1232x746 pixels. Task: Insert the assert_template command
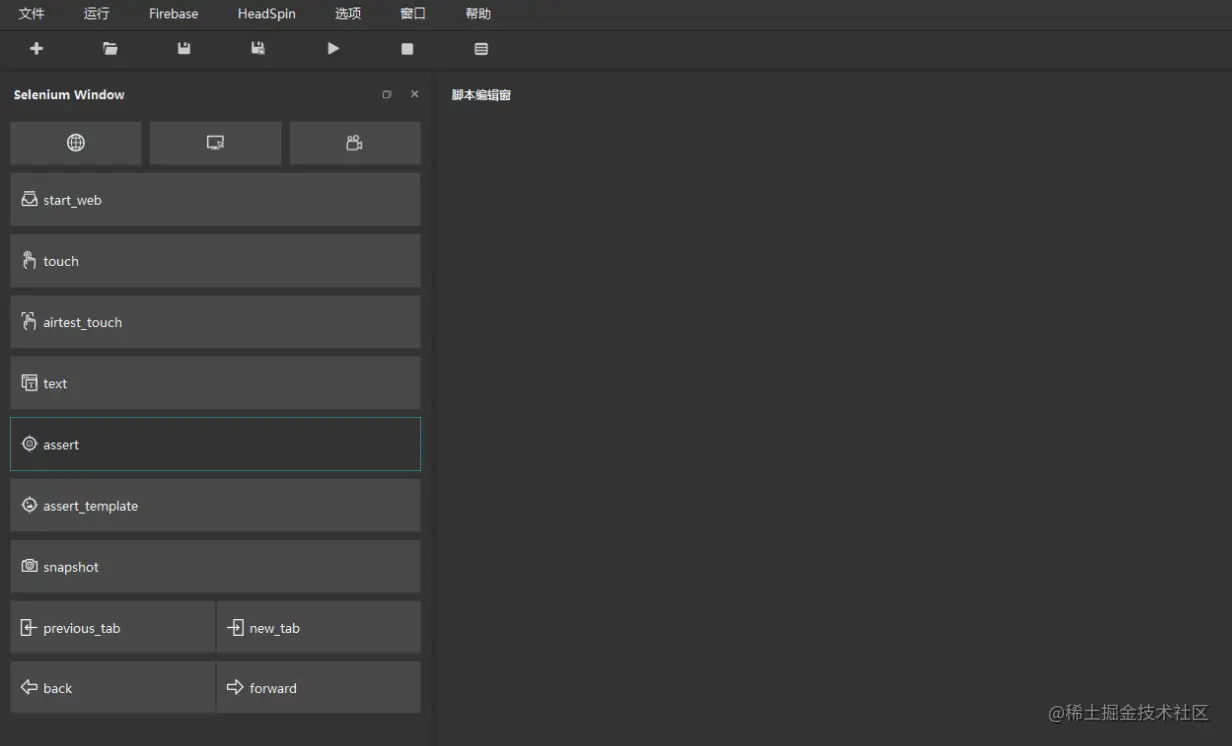(215, 505)
